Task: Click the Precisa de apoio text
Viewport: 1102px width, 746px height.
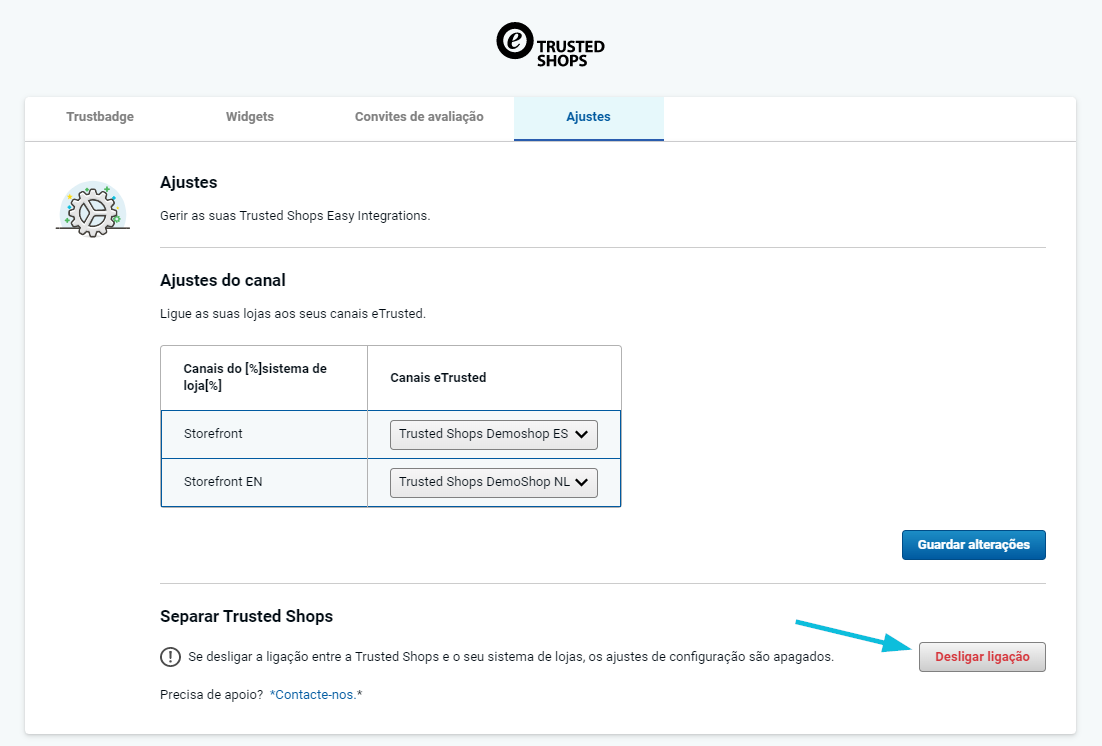Action: click(212, 695)
